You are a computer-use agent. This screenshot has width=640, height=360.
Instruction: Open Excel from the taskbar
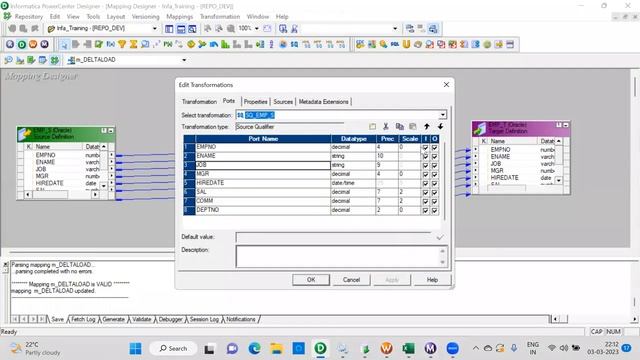coord(408,348)
